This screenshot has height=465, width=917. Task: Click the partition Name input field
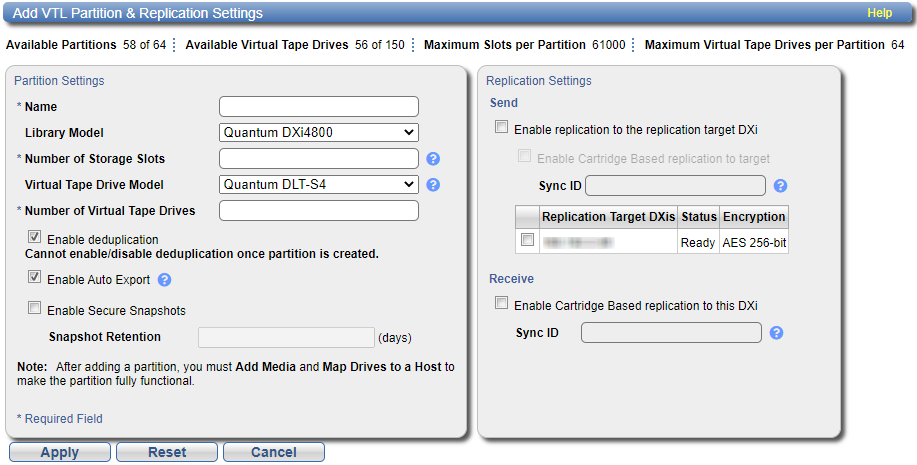[318, 107]
